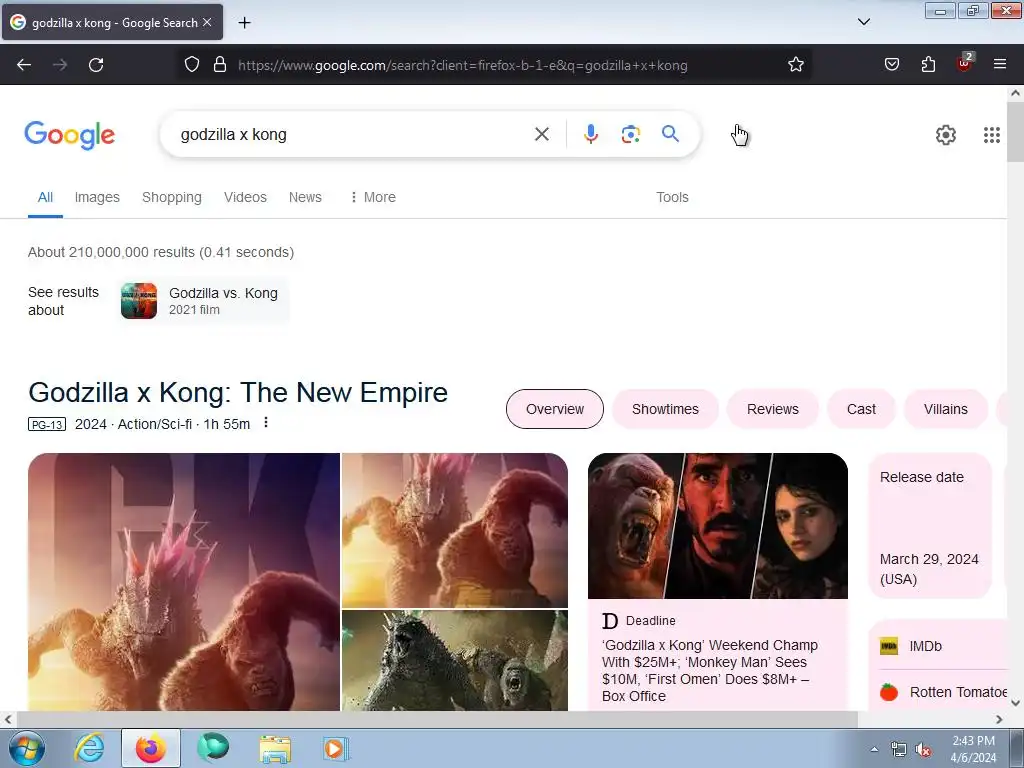The image size is (1024, 768).
Task: Go back with the browser back arrow
Action: 24,65
